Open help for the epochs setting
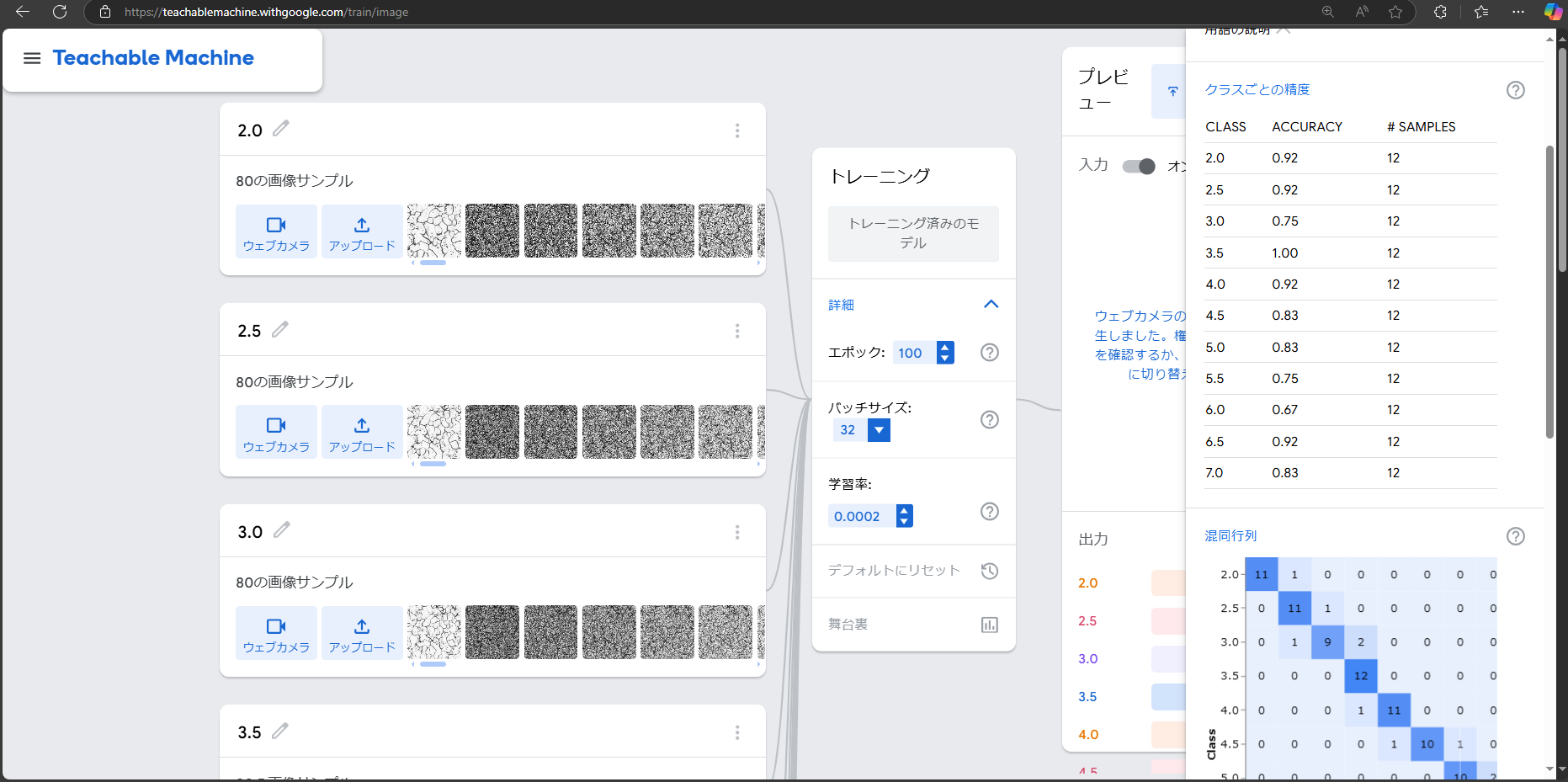 point(990,353)
